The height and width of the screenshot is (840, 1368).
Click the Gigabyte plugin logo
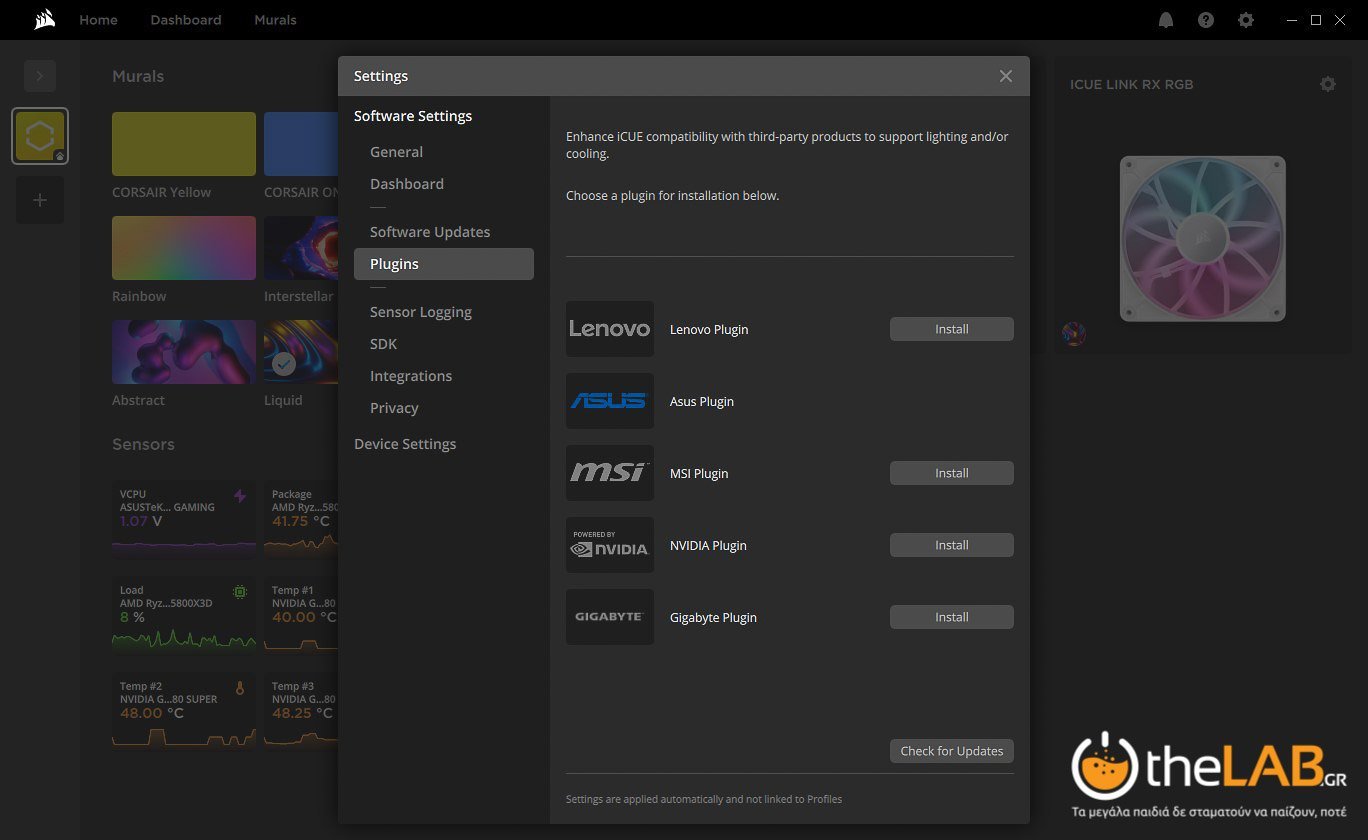tap(610, 617)
